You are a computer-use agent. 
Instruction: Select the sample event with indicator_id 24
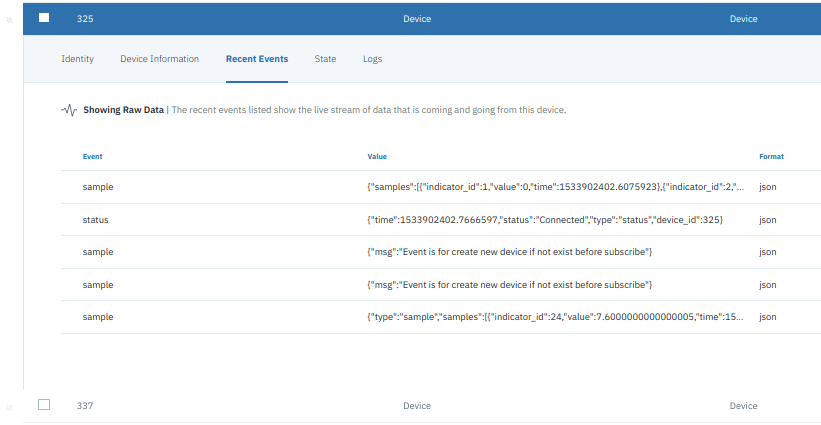pos(441,317)
